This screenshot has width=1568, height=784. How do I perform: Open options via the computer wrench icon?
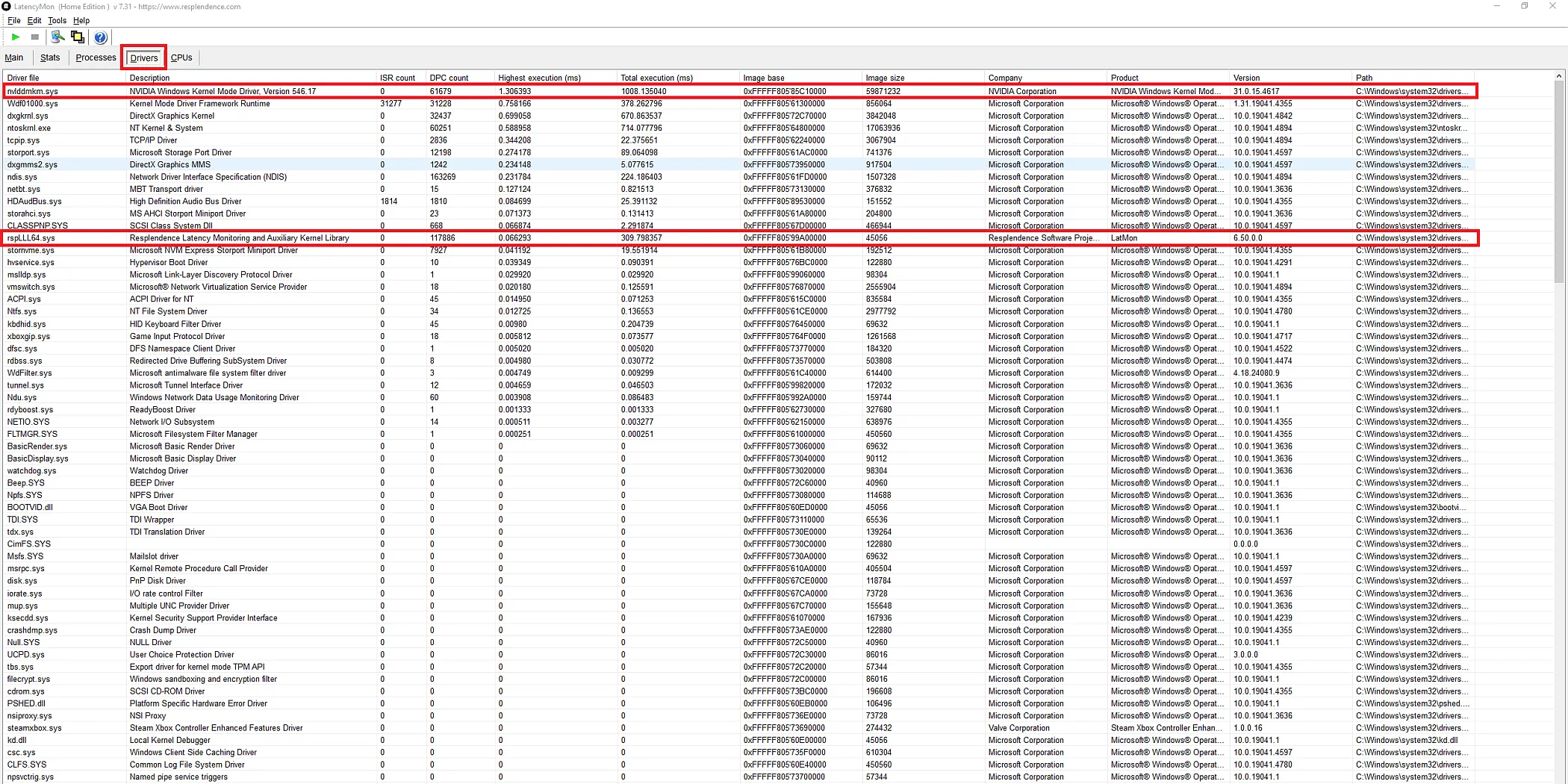click(57, 37)
